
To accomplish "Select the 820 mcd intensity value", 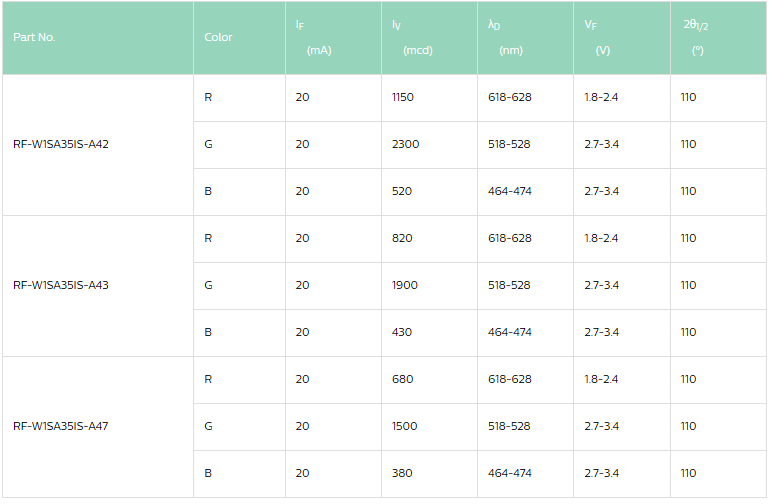I will click(402, 238).
